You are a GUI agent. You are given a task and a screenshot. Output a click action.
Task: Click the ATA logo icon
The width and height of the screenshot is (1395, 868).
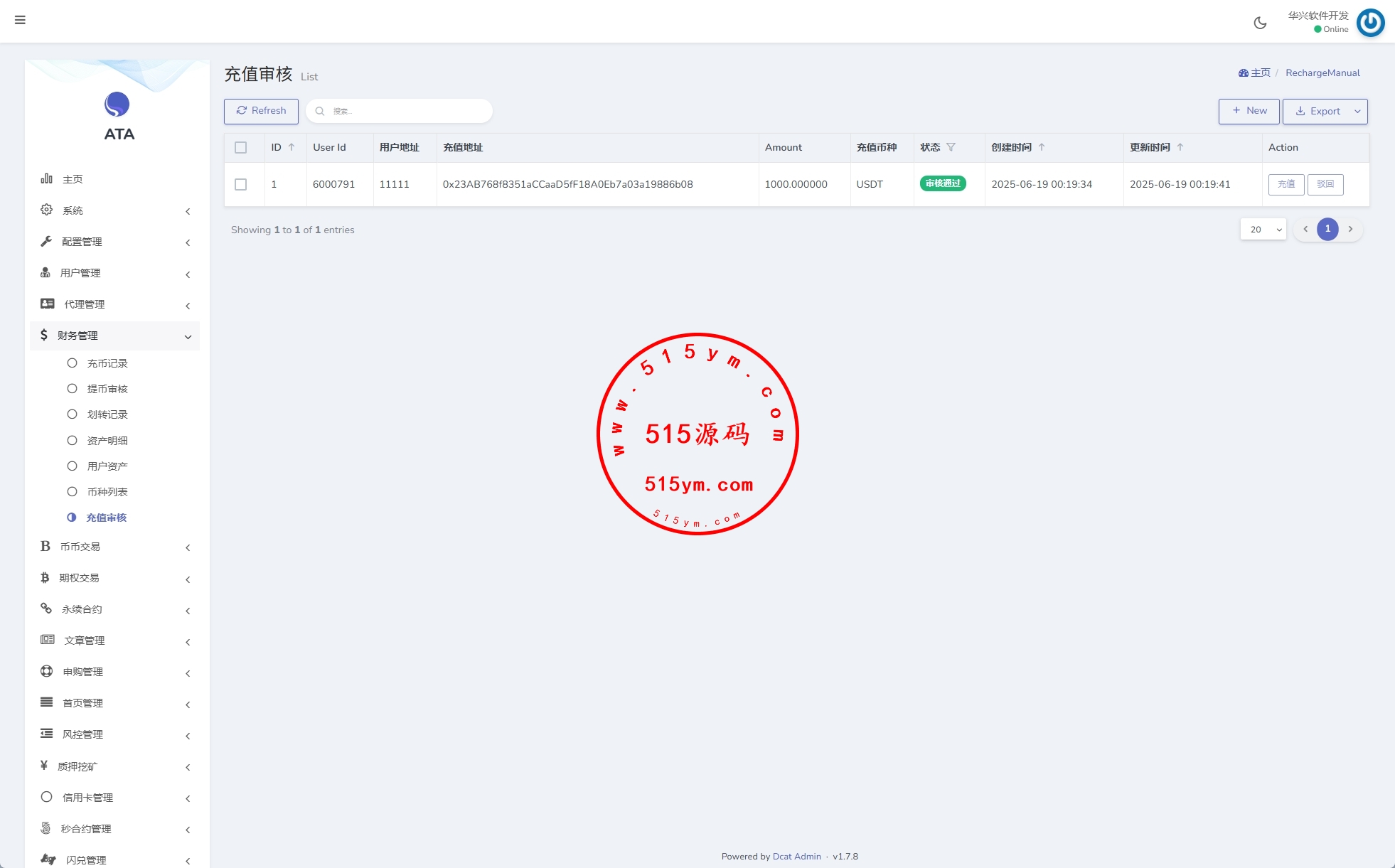point(117,105)
